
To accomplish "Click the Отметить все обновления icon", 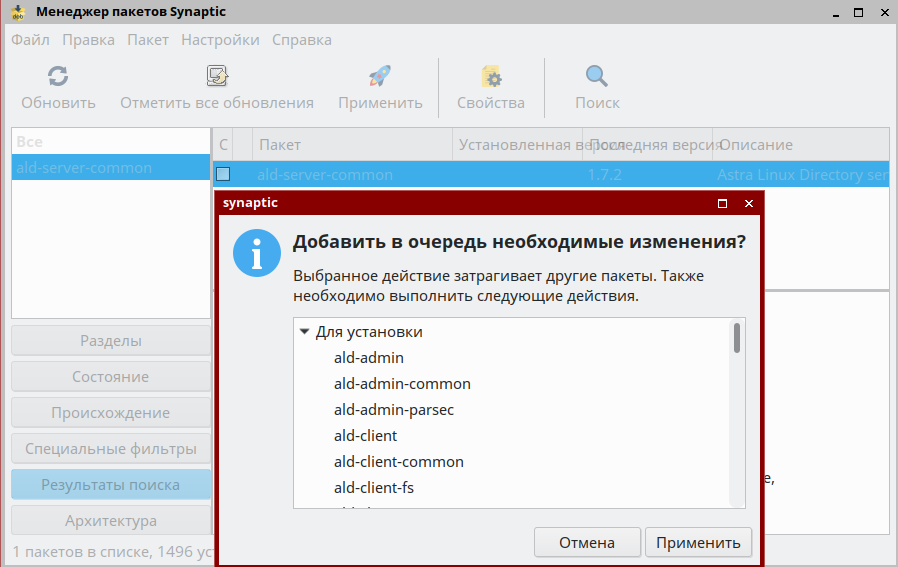I will 217,76.
